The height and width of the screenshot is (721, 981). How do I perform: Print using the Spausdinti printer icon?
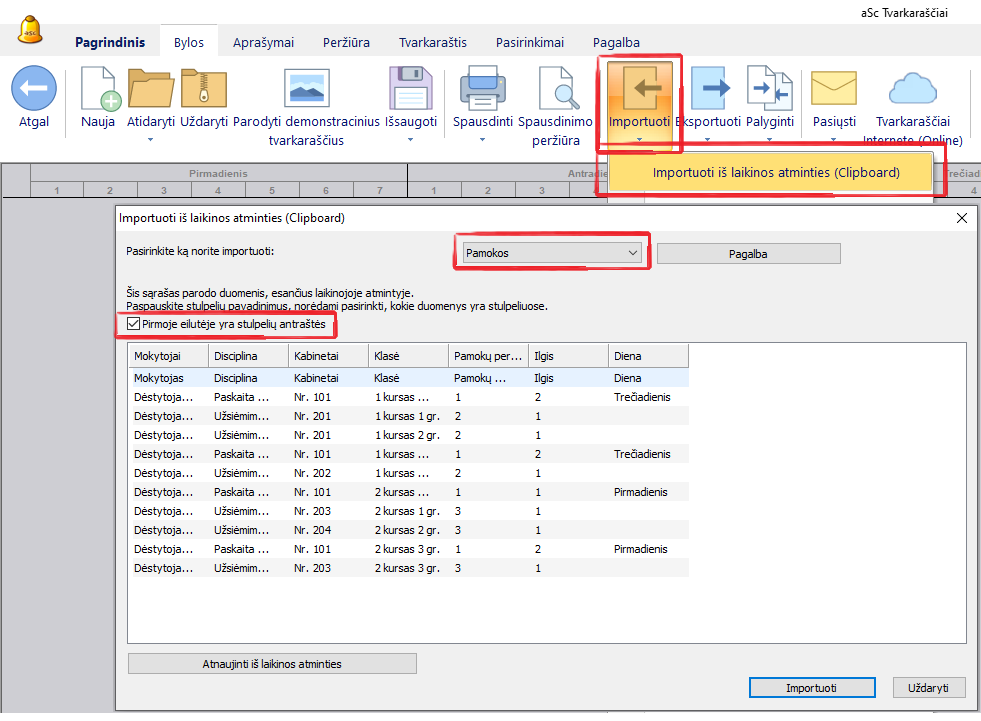pos(482,88)
